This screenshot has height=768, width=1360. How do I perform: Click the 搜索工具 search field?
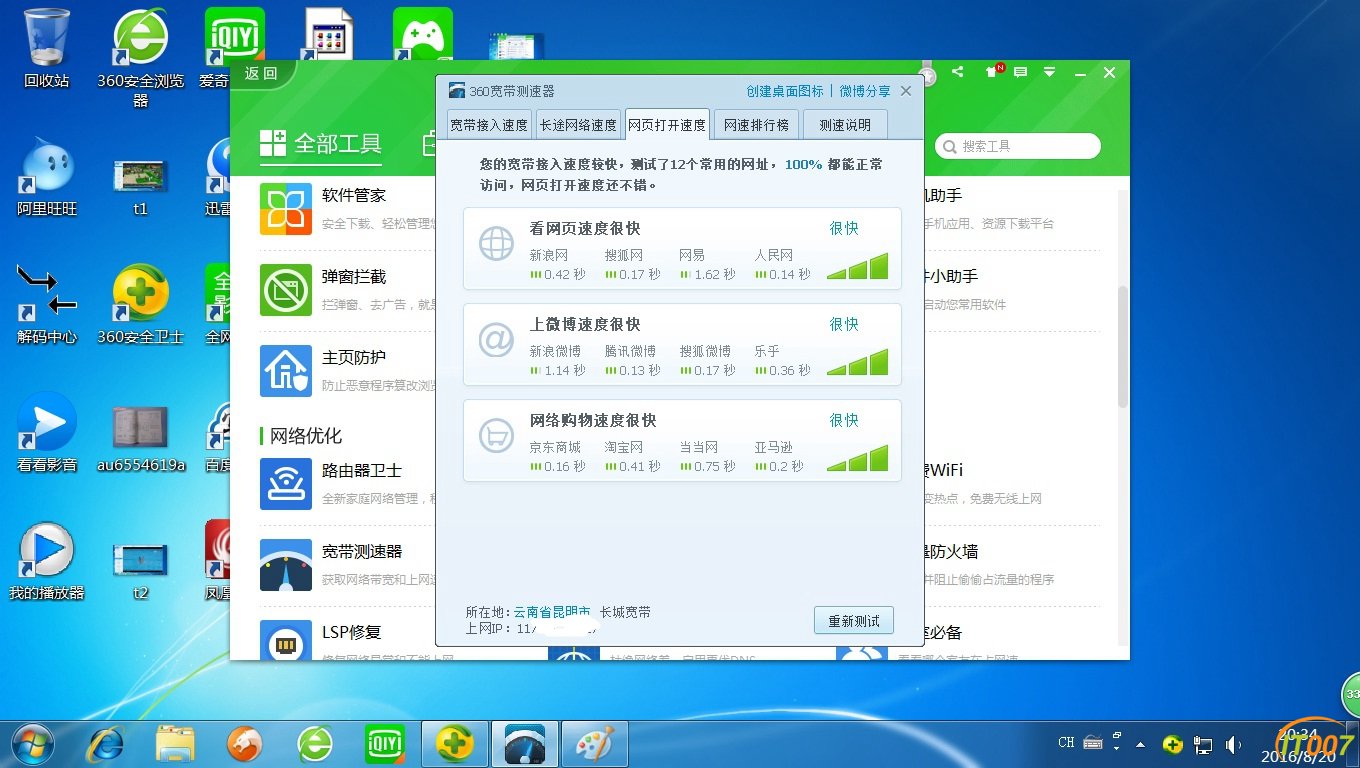(1018, 146)
